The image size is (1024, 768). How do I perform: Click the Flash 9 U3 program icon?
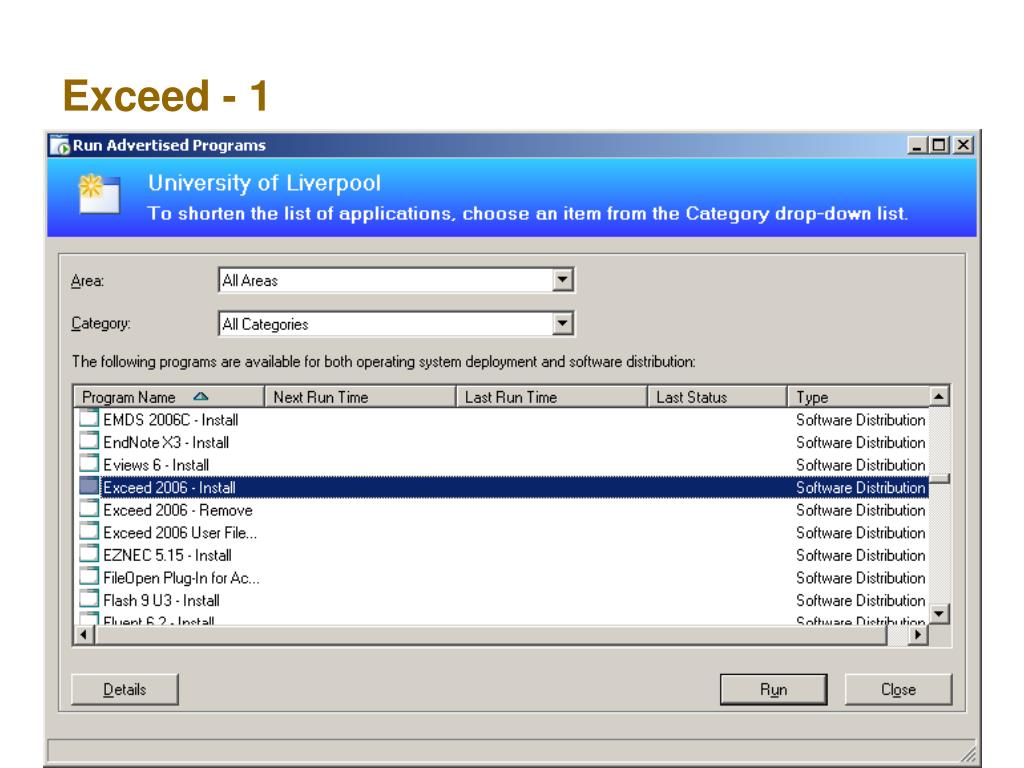pyautogui.click(x=89, y=599)
